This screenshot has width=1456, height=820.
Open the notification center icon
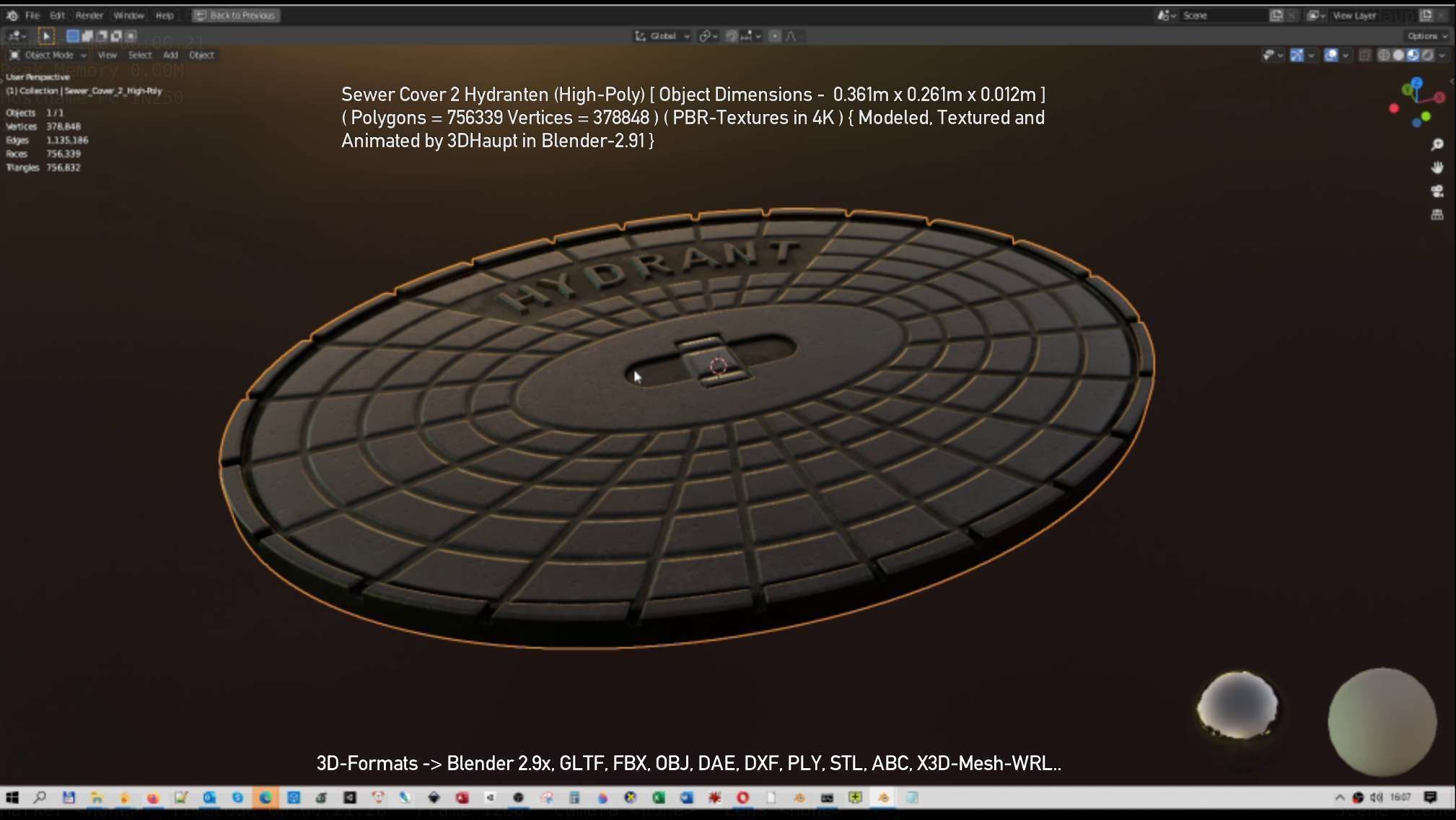pos(1431,798)
